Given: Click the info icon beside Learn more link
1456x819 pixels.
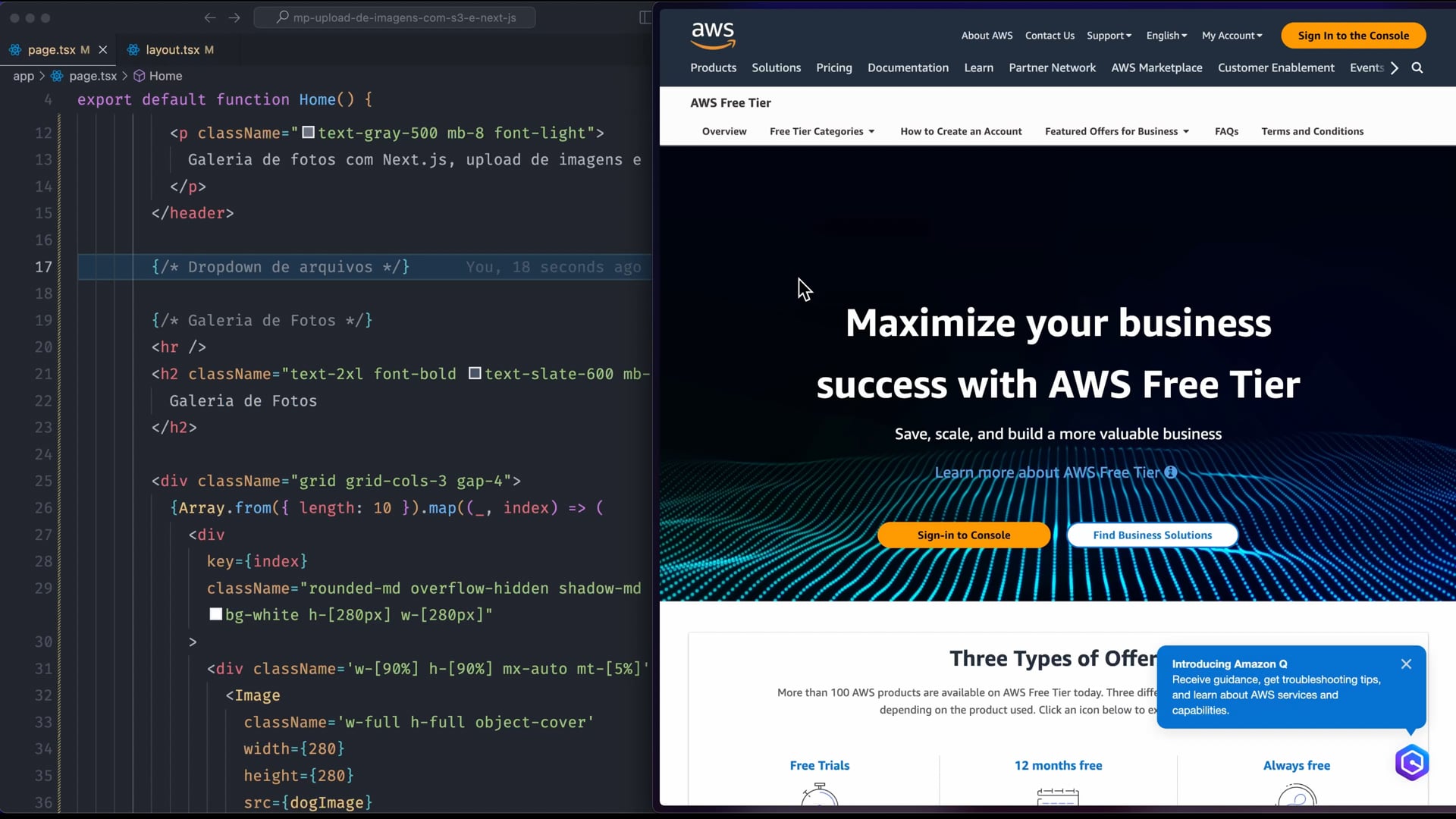Looking at the screenshot, I should [1171, 472].
